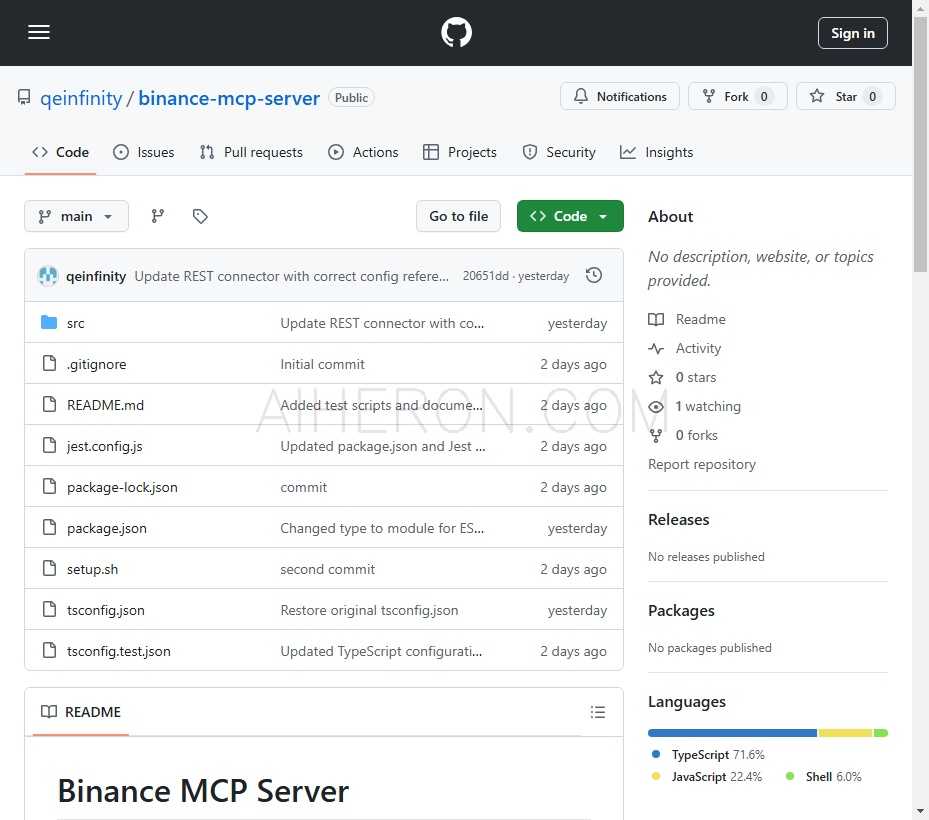View the Insights tab
Viewport: 929px width, 820px height.
[x=656, y=152]
